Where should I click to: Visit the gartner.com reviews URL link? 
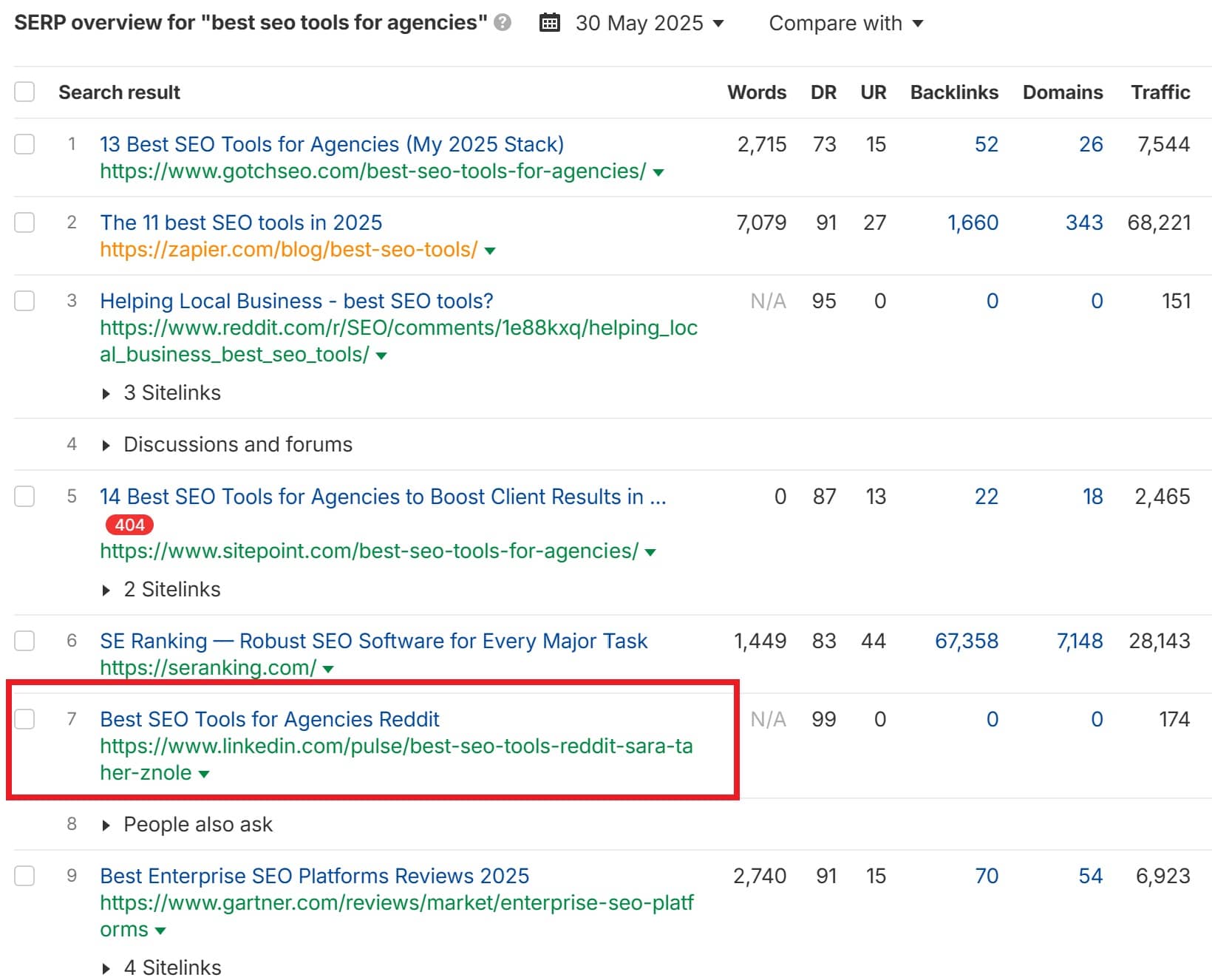point(397,916)
